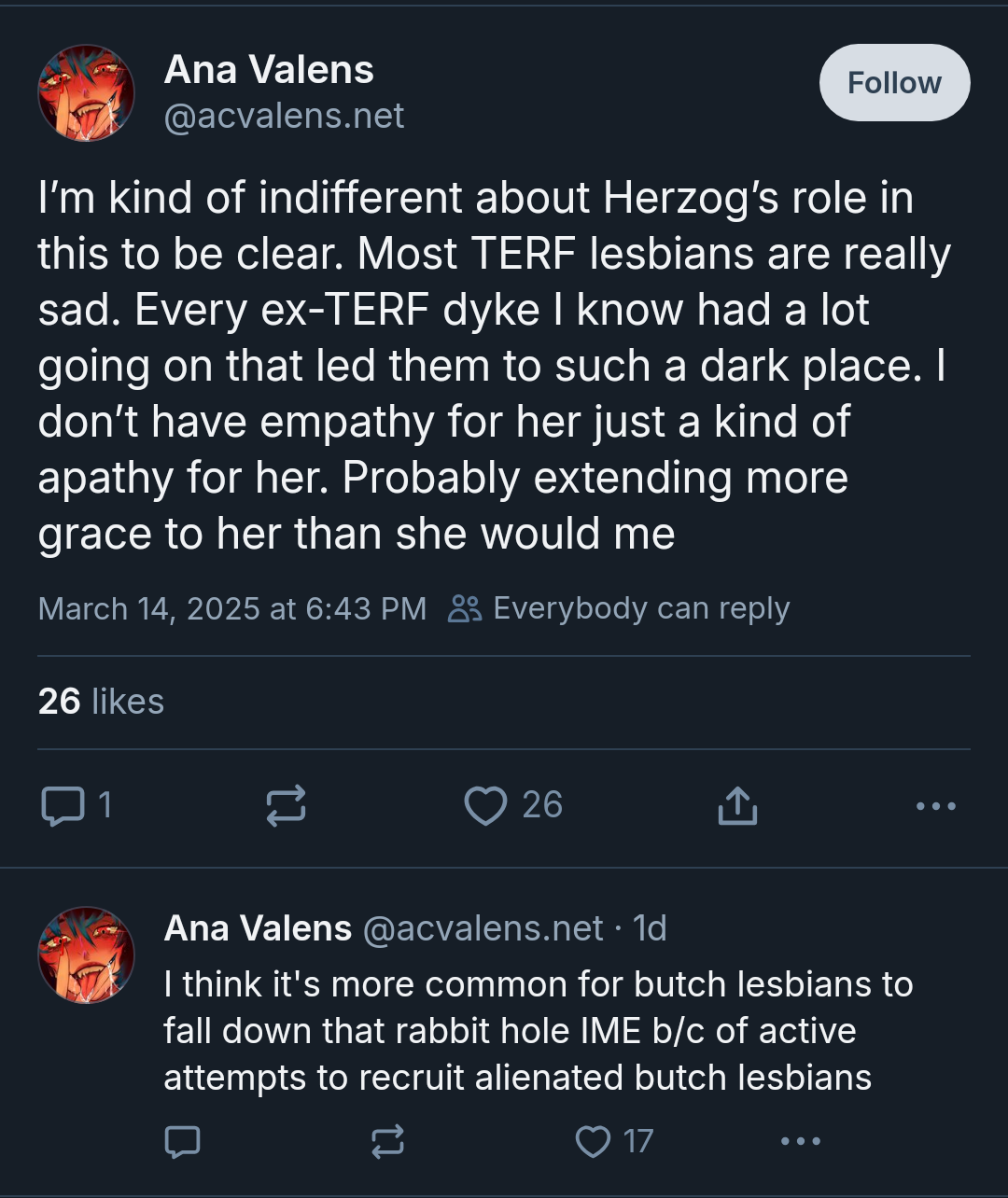Share the main post
This screenshot has width=1008, height=1198.
coord(737,805)
